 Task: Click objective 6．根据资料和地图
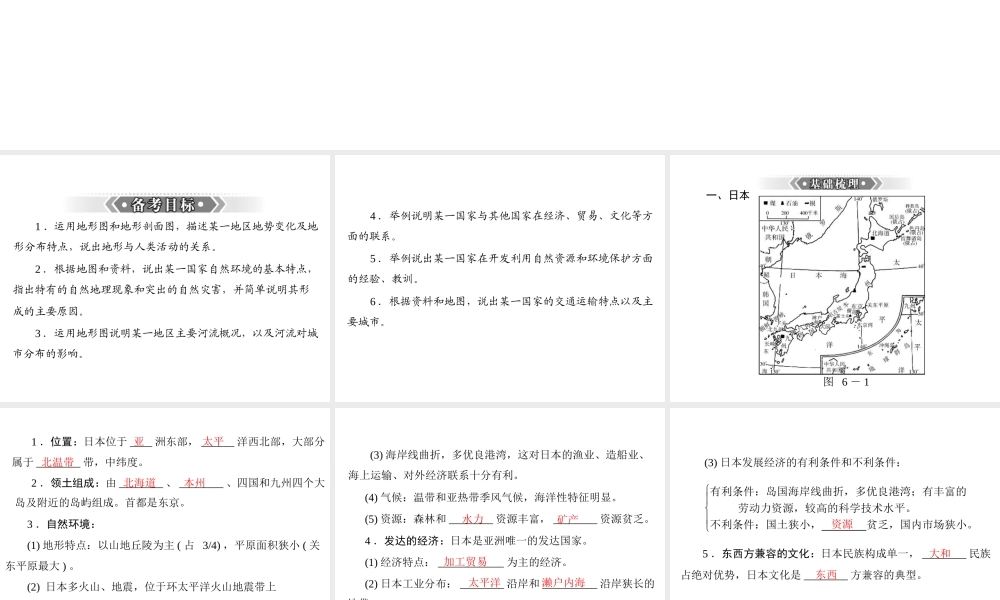pyautogui.click(x=500, y=311)
